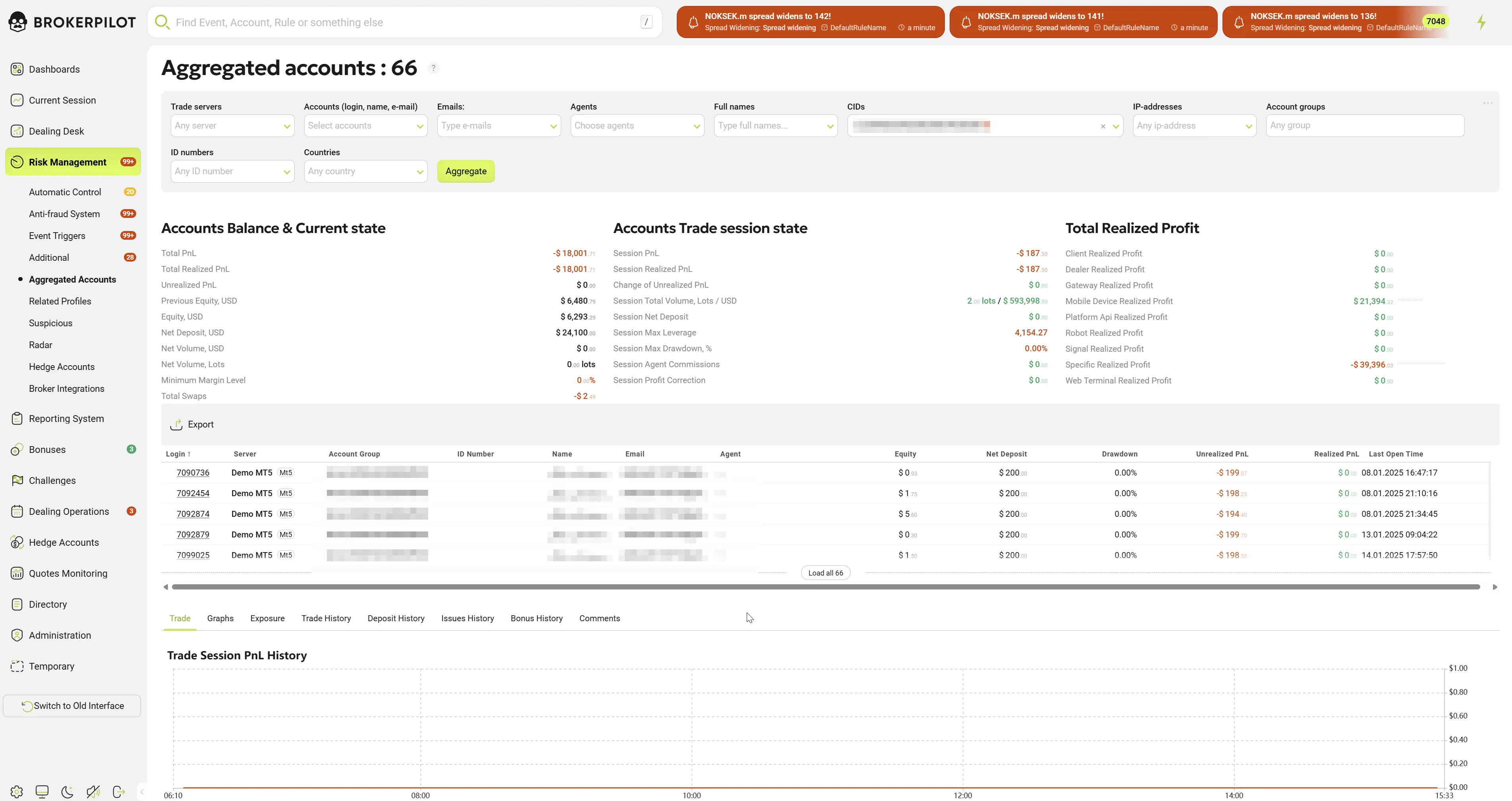Clear the CIDs filter with the x

1103,126
